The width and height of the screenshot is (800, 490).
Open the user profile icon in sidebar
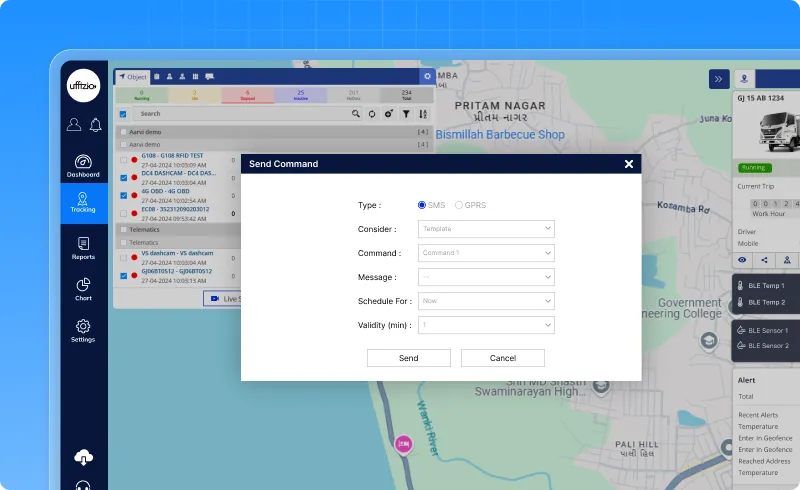coord(74,125)
